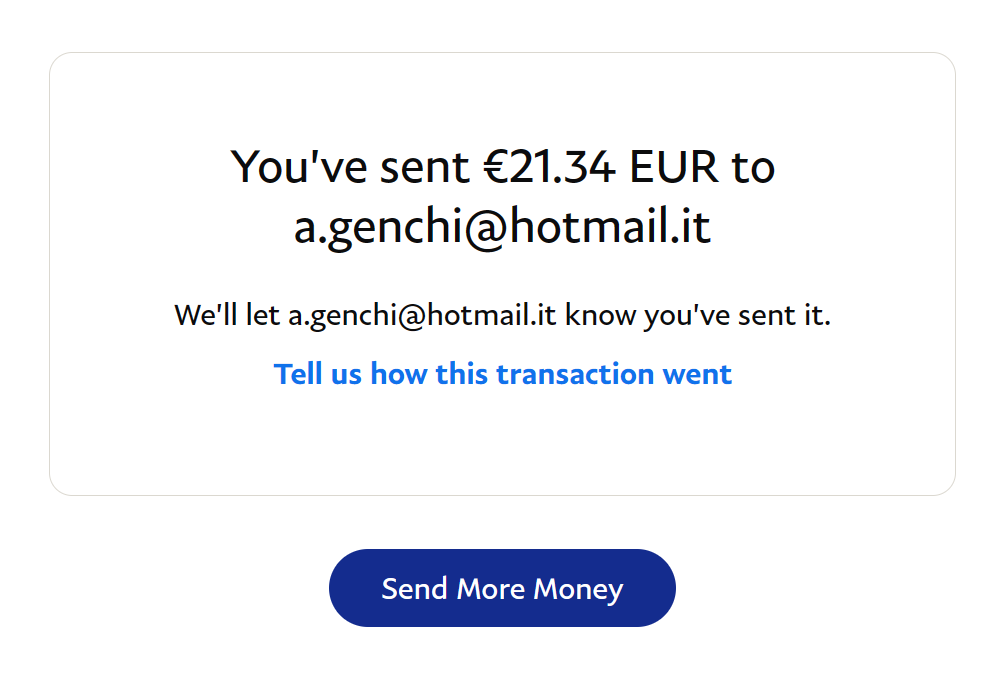
Task: Click the word 'went' at the link's end
Action: point(697,374)
